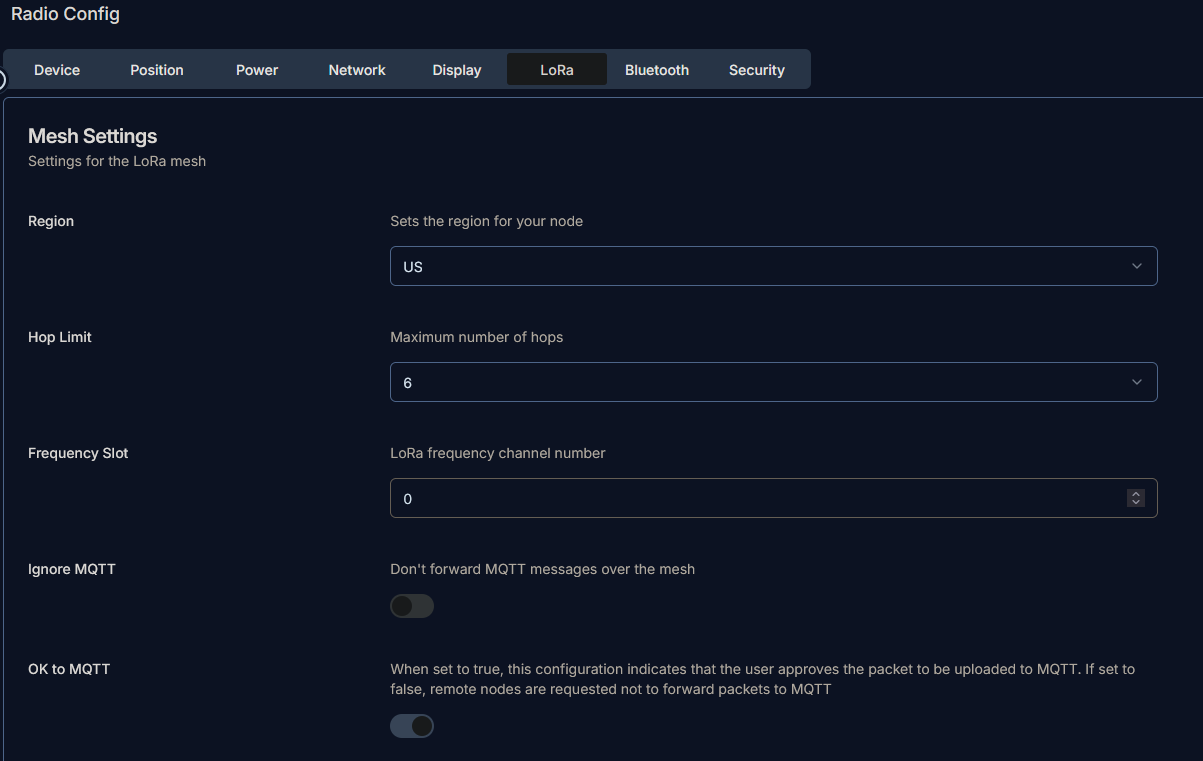
Task: Click the Radio Config page title
Action: point(65,14)
